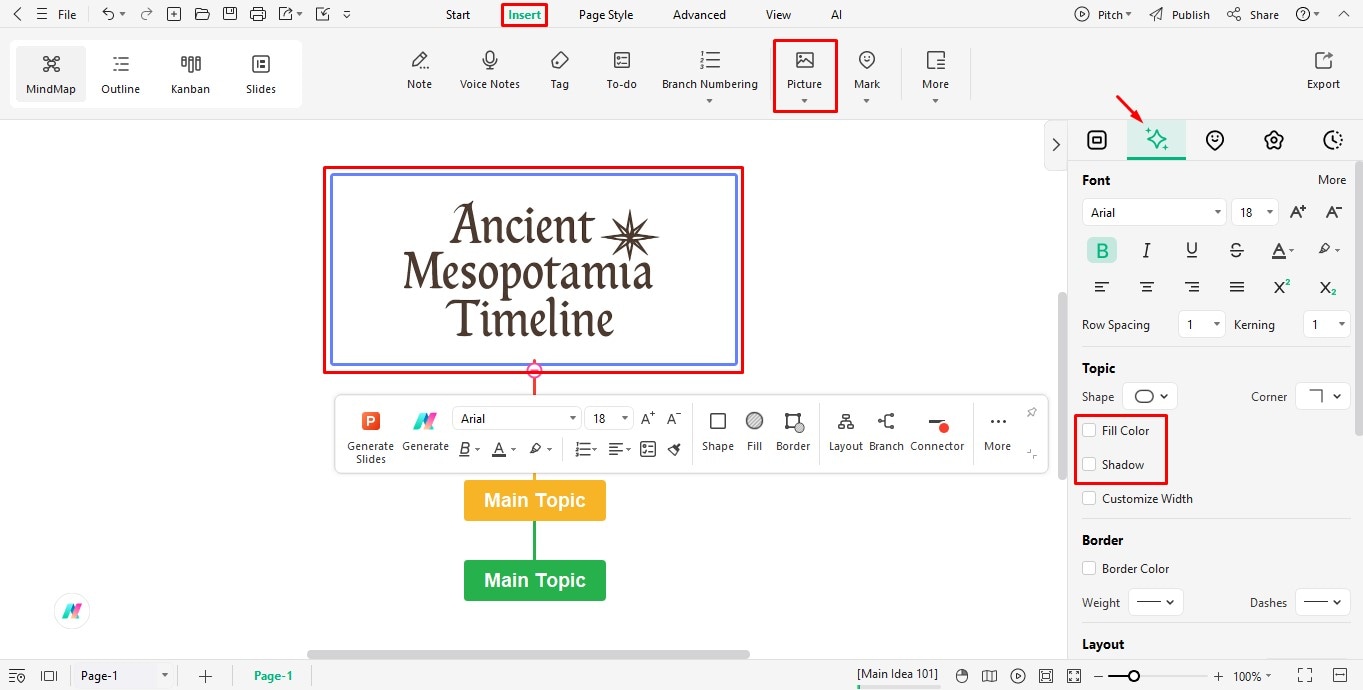Open the folder icon in title bar

click(x=202, y=14)
